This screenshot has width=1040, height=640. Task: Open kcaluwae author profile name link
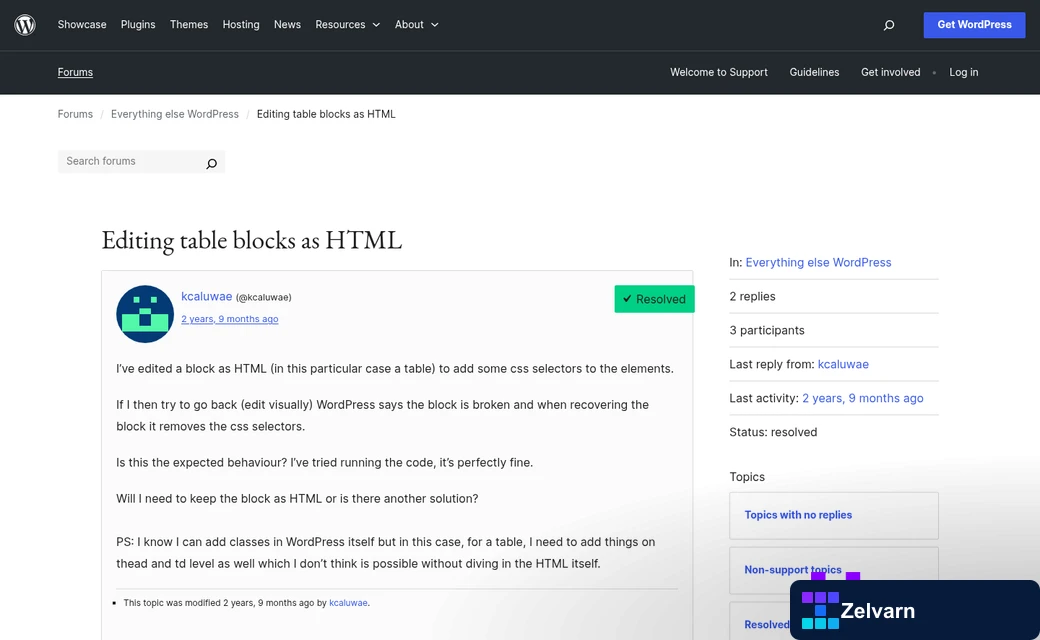click(x=206, y=296)
